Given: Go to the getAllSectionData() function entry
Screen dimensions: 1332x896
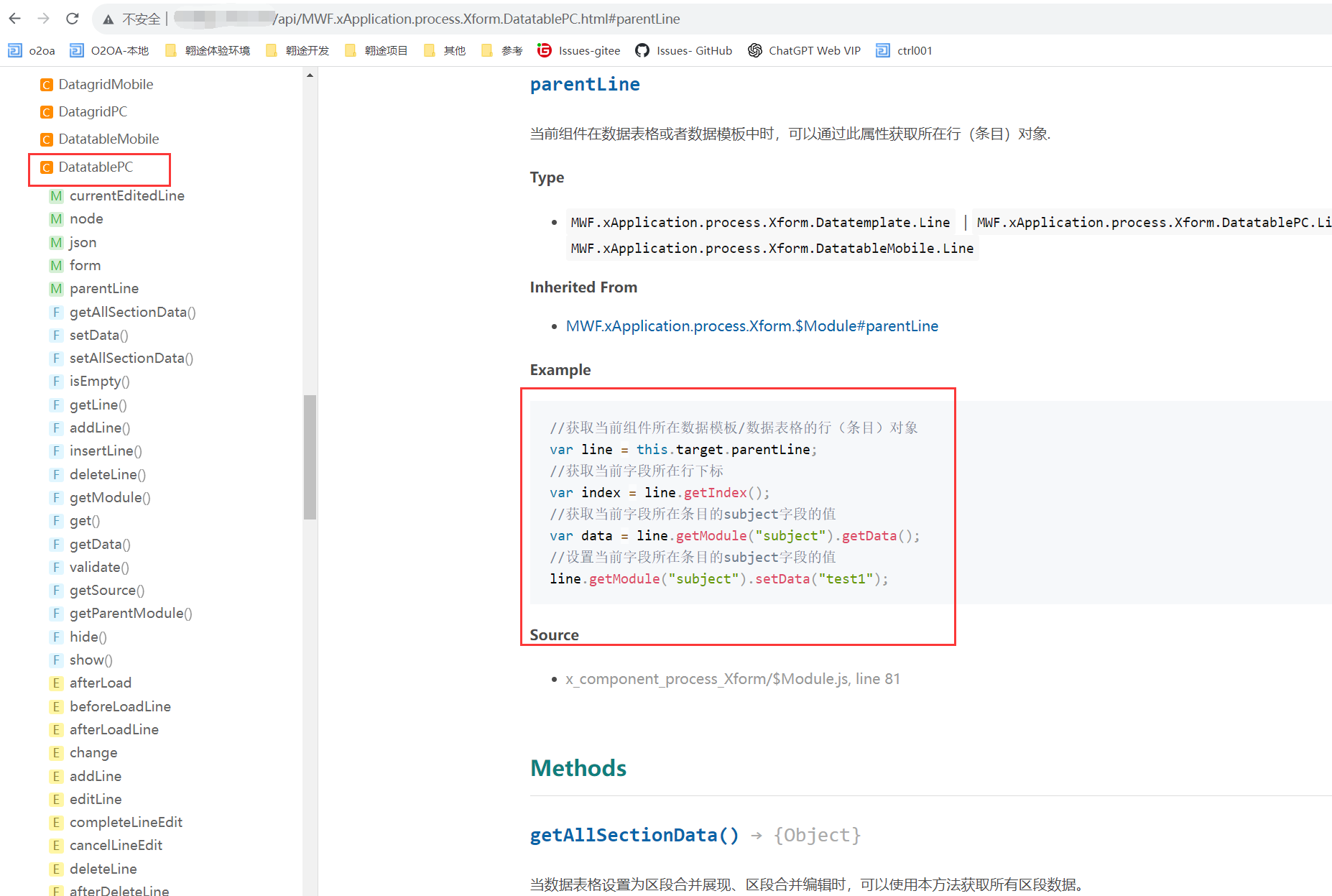Looking at the screenshot, I should (x=132, y=312).
